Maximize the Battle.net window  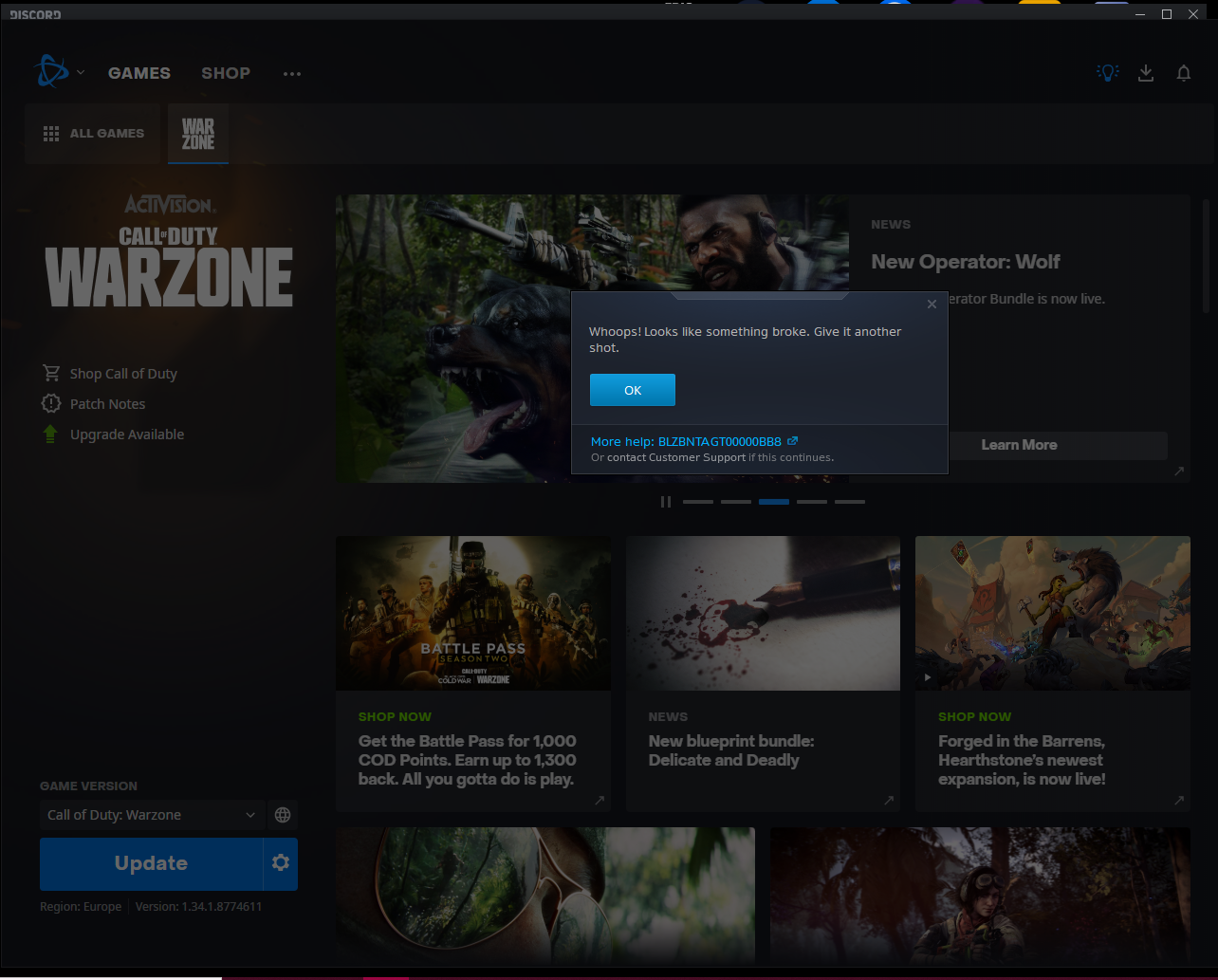1167,14
